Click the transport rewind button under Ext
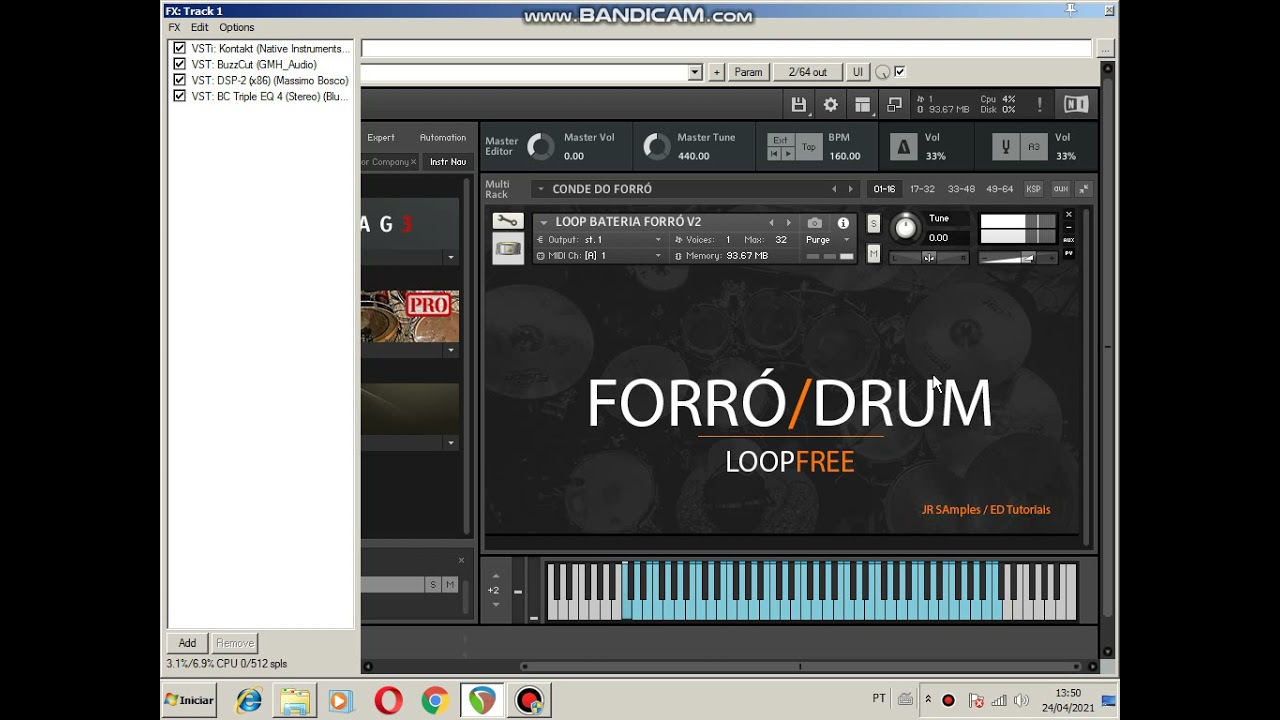Viewport: 1280px width, 720px height. click(774, 154)
